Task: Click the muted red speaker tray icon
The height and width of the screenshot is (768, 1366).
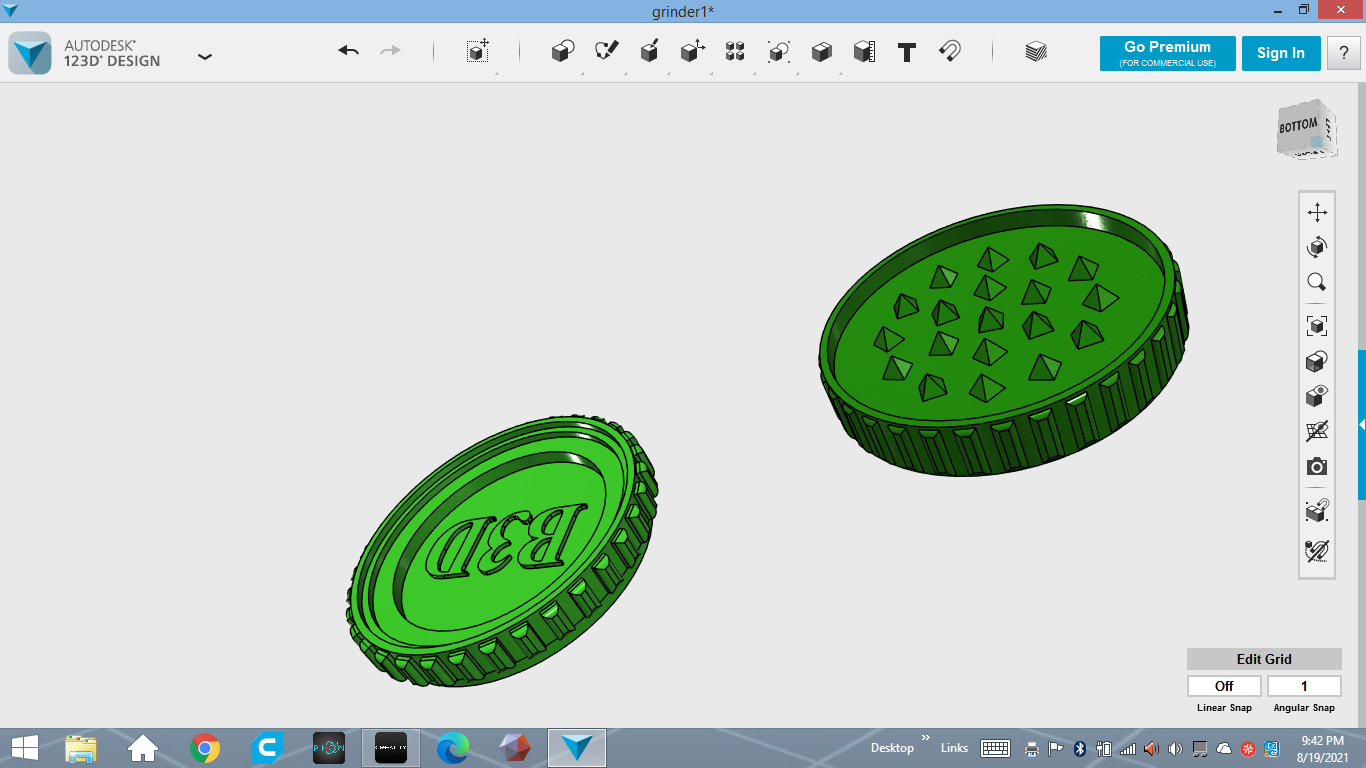Action: pyautogui.click(x=1151, y=748)
